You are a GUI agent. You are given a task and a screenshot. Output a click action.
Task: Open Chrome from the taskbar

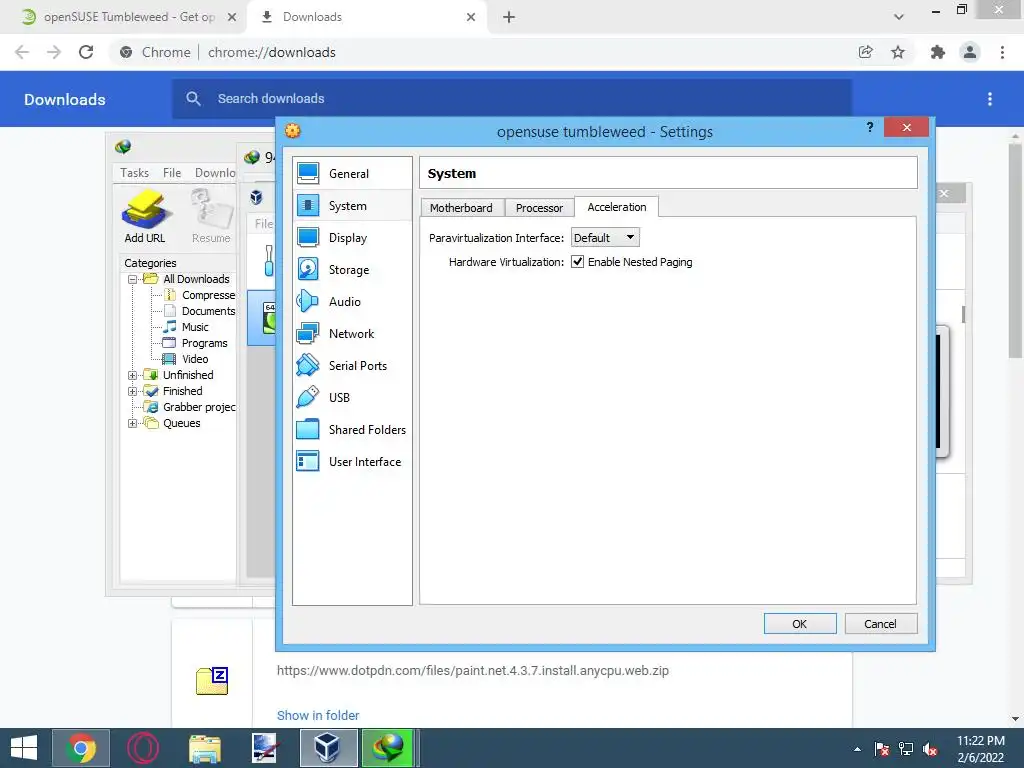[x=81, y=748]
